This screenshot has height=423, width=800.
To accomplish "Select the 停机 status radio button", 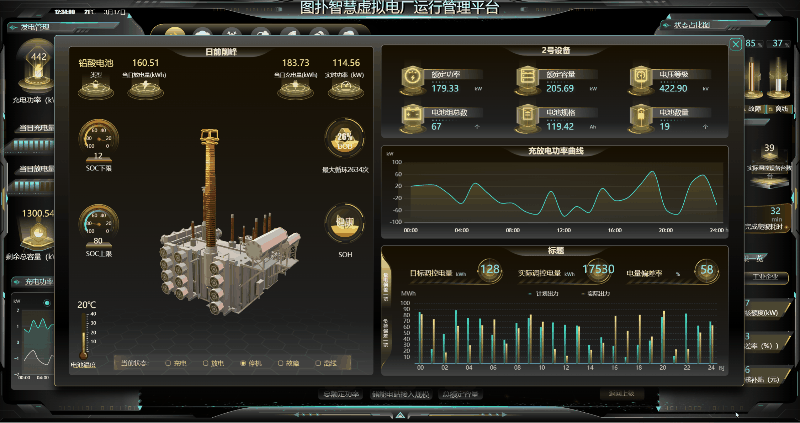I will 243,363.
